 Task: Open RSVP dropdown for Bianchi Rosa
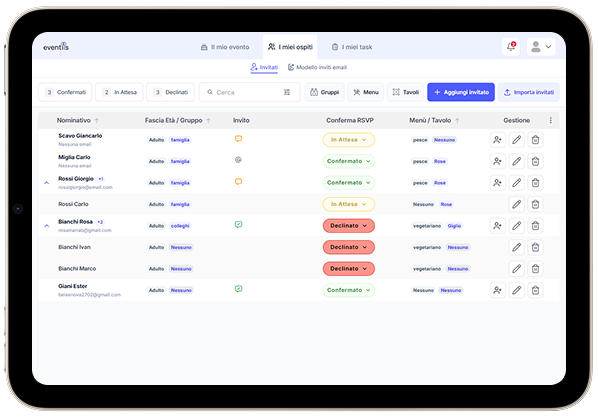[x=349, y=226]
